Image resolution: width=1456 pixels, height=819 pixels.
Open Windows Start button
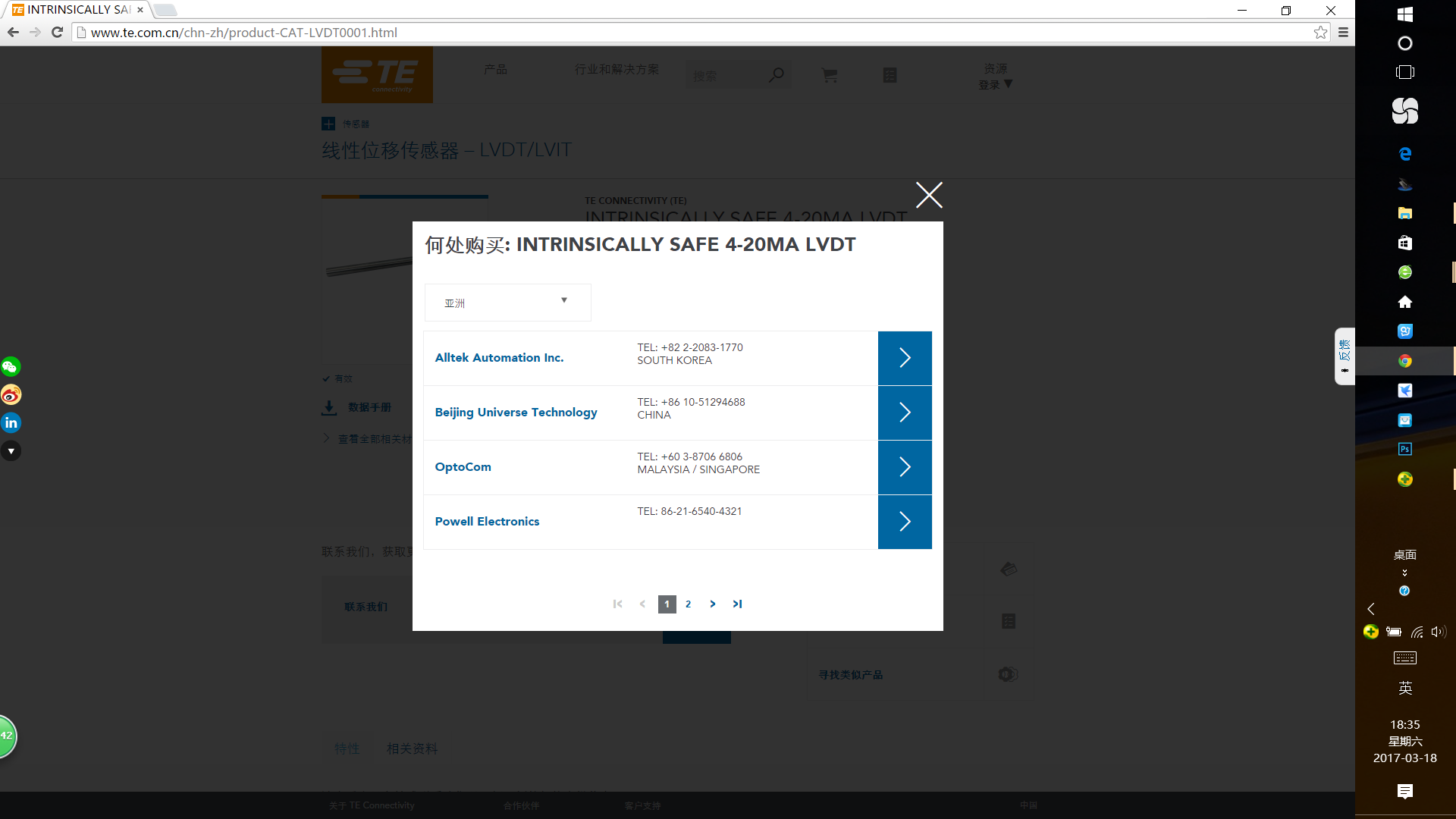pyautogui.click(x=1404, y=14)
